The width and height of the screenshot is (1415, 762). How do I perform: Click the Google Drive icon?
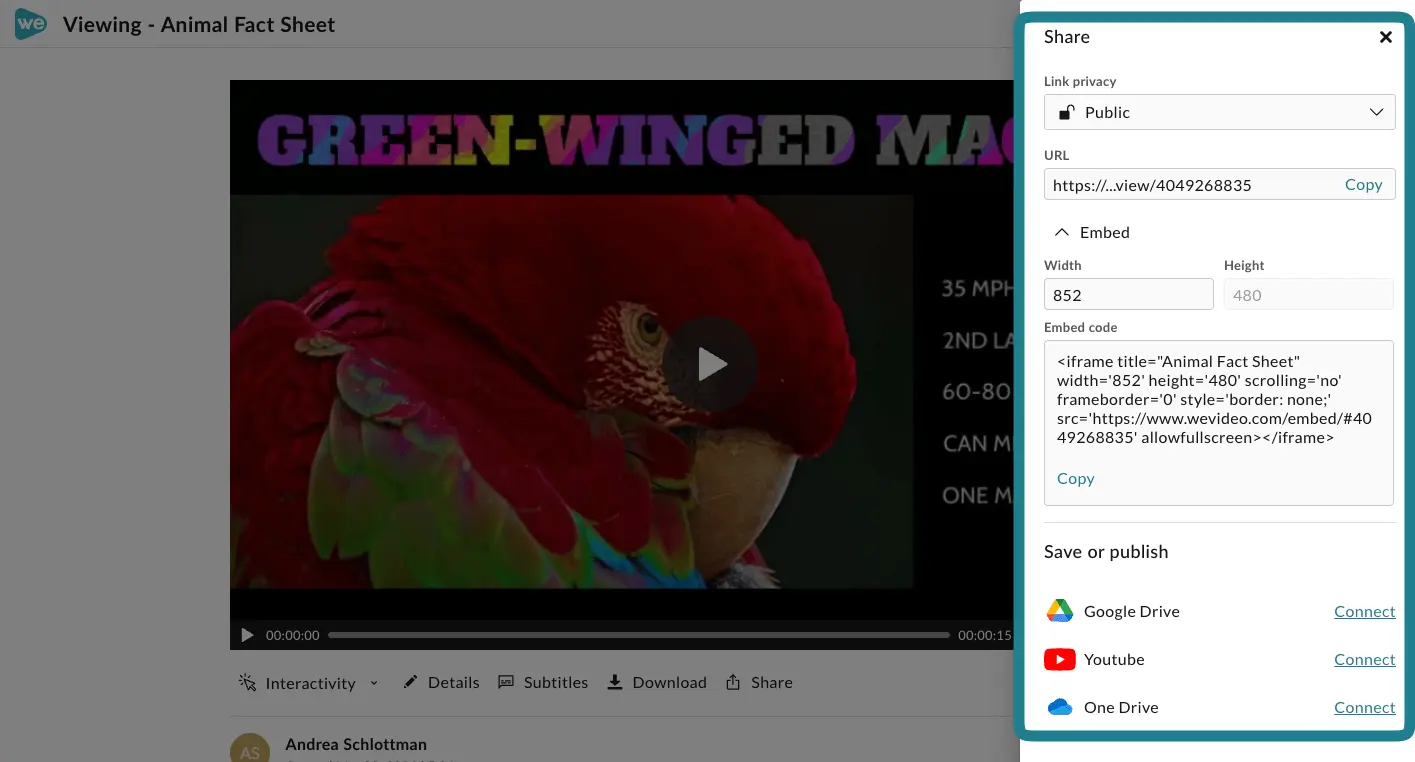[1060, 611]
